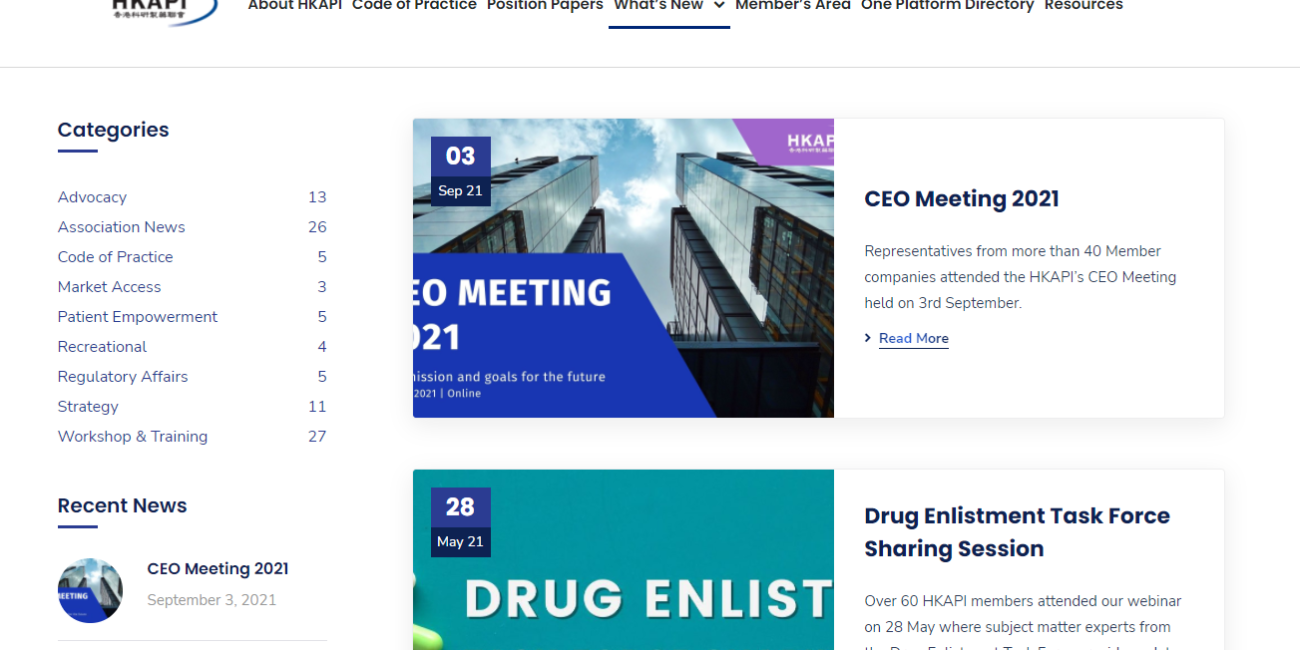The height and width of the screenshot is (650, 1300).
Task: Filter by Market Access category
Action: click(x=109, y=287)
